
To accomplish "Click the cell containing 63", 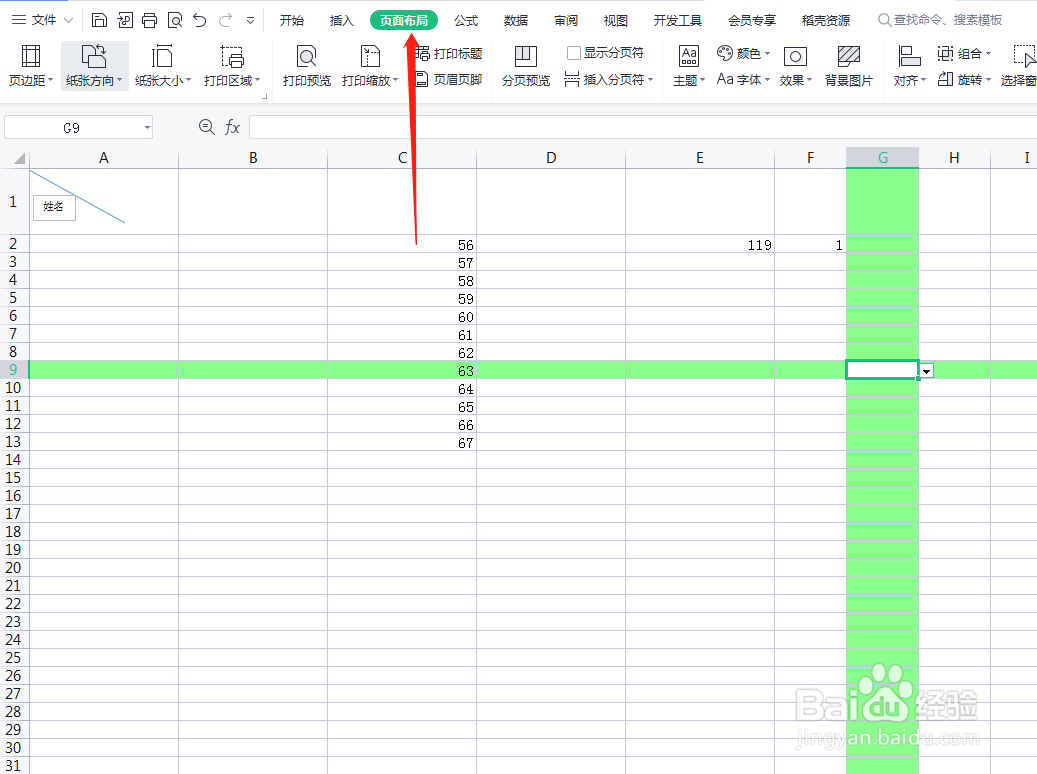I will 402,370.
